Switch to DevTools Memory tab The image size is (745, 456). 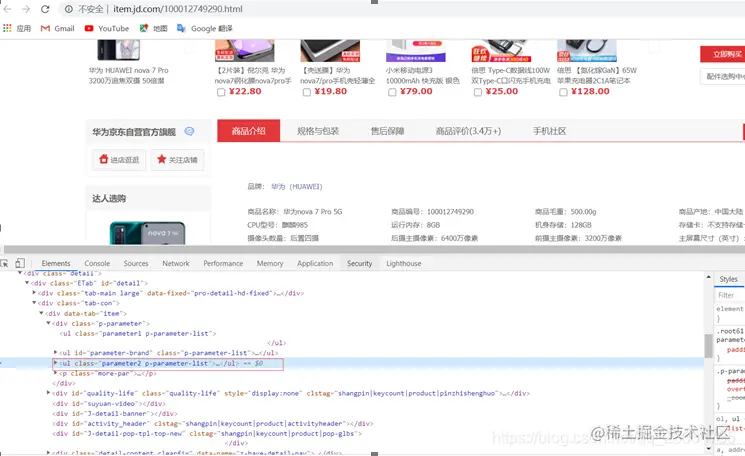[x=270, y=263]
